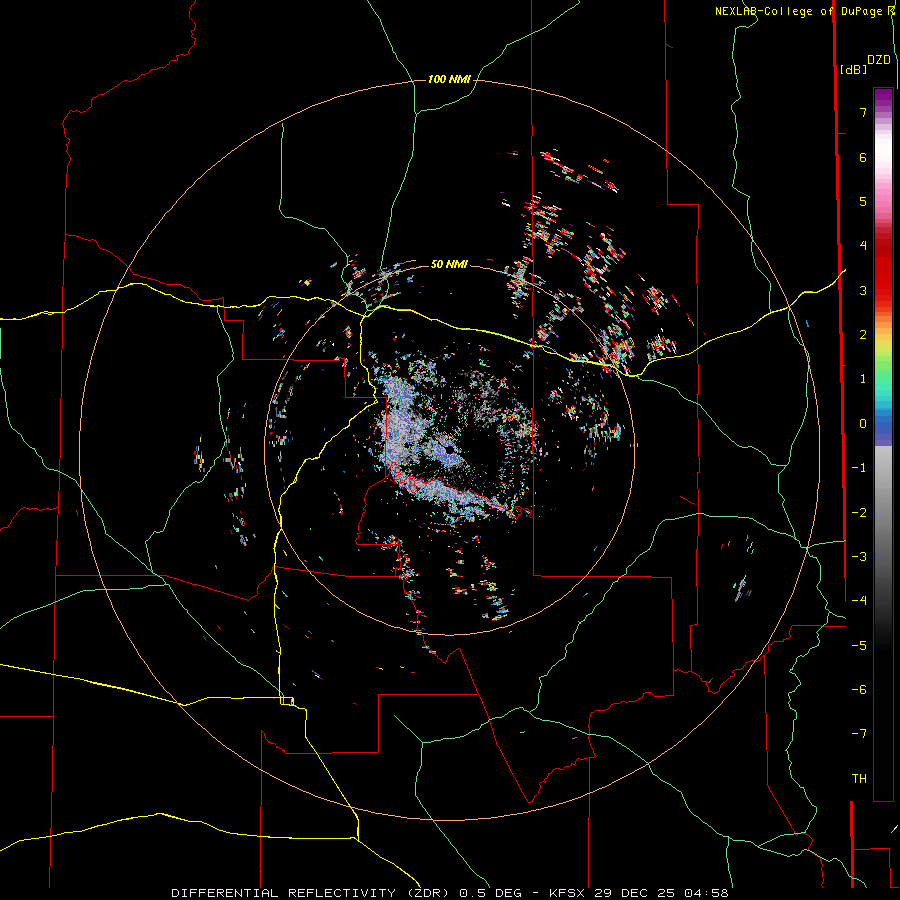Viewport: 900px width, 900px height.
Task: Click the black radar site dot at the center
Action: (x=449, y=451)
